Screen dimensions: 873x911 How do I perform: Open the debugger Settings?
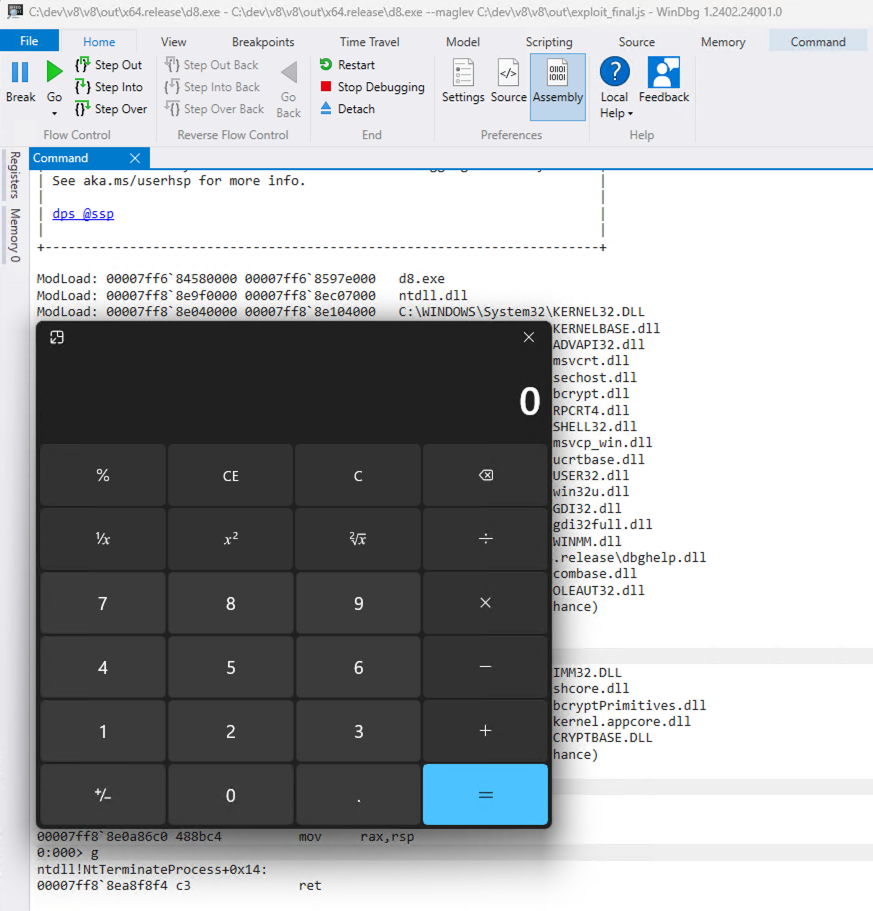[463, 81]
